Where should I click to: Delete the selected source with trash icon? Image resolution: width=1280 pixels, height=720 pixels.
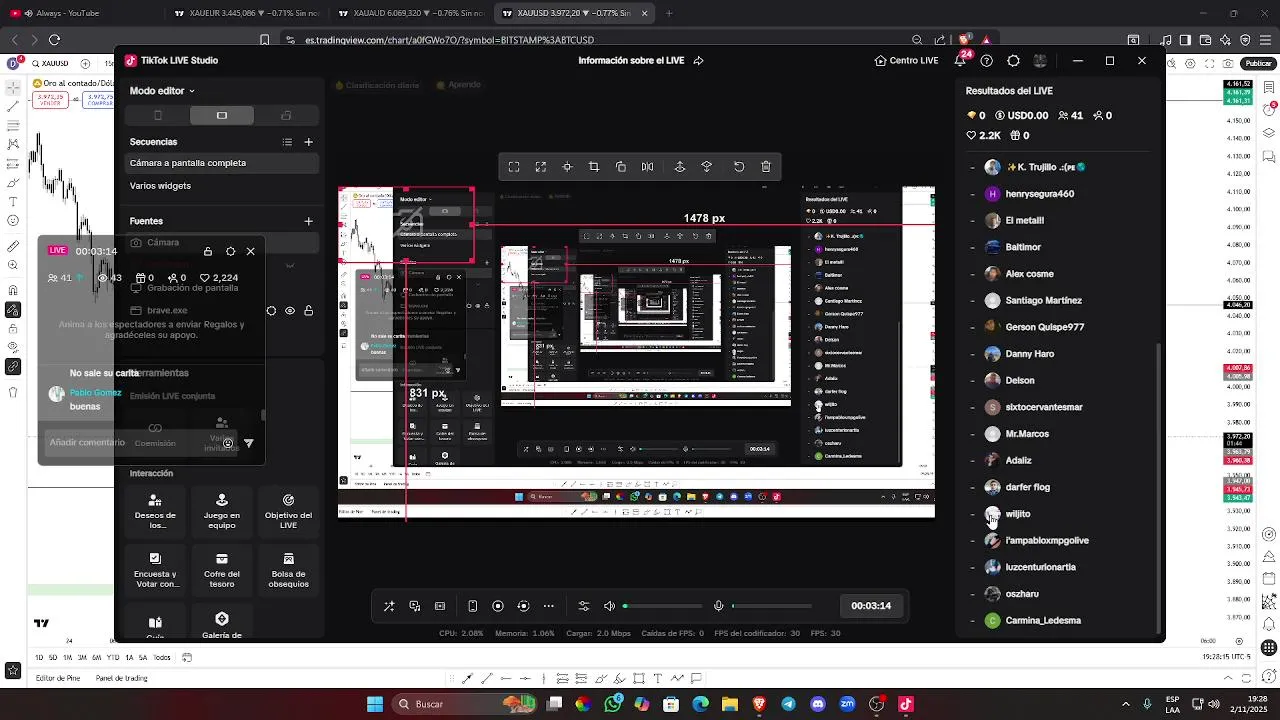[766, 167]
